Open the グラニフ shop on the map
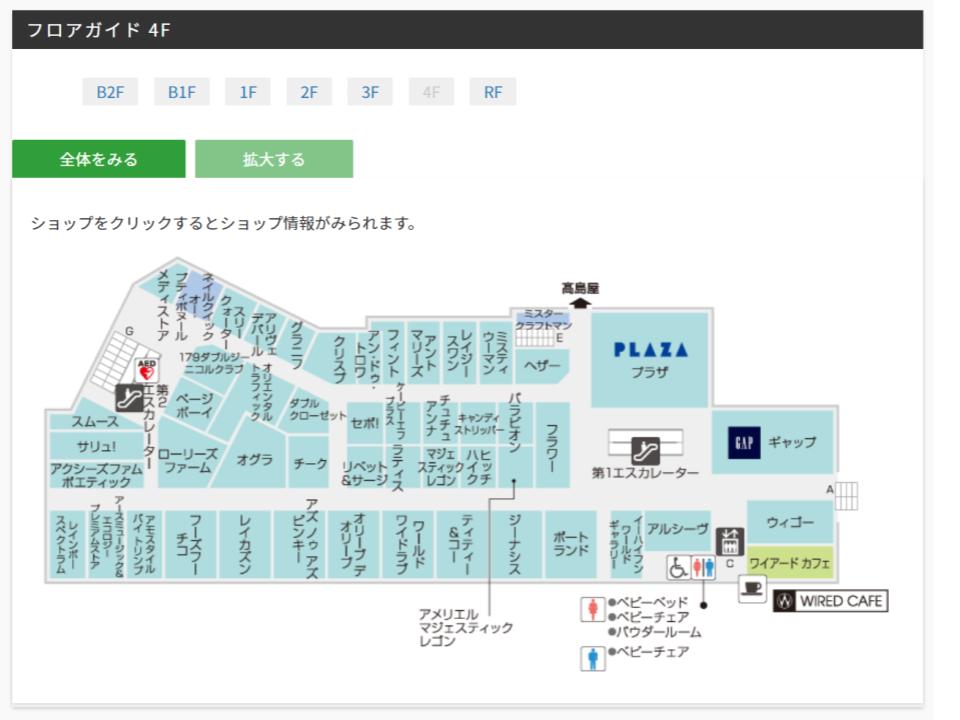Image resolution: width=960 pixels, height=720 pixels. (x=296, y=344)
